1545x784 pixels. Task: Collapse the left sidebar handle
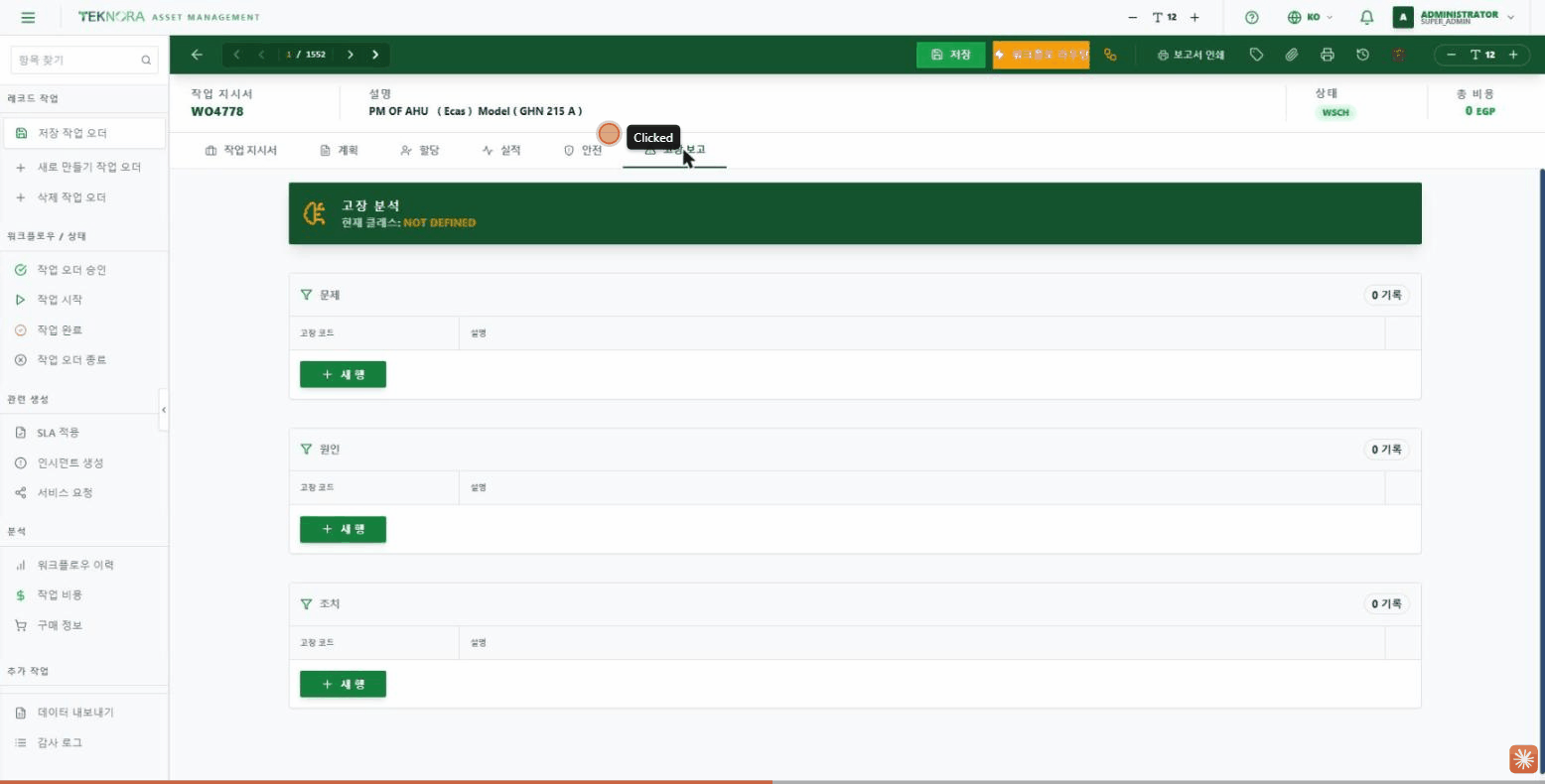(164, 410)
